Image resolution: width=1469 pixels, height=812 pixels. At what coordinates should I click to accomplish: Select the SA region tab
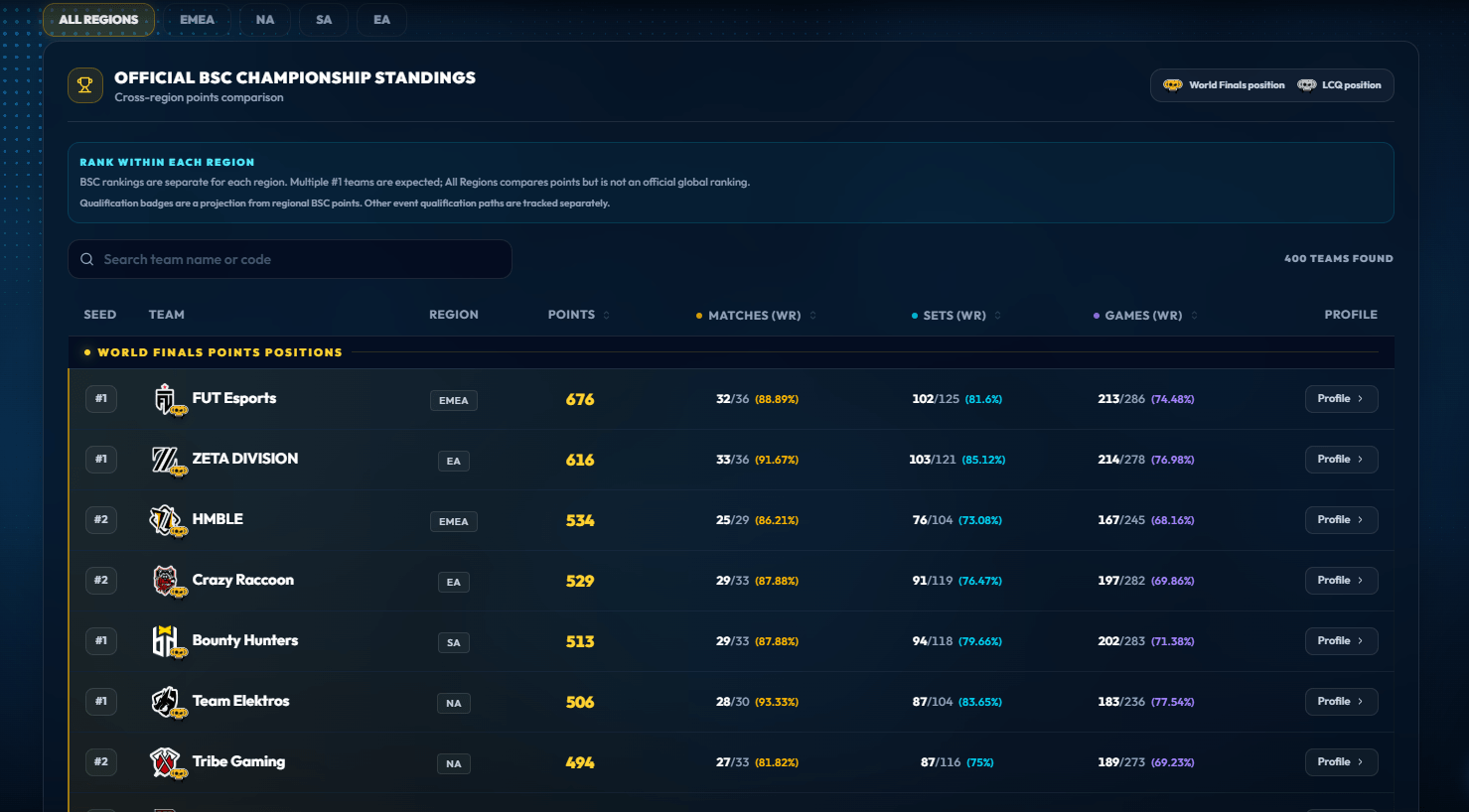(x=324, y=20)
